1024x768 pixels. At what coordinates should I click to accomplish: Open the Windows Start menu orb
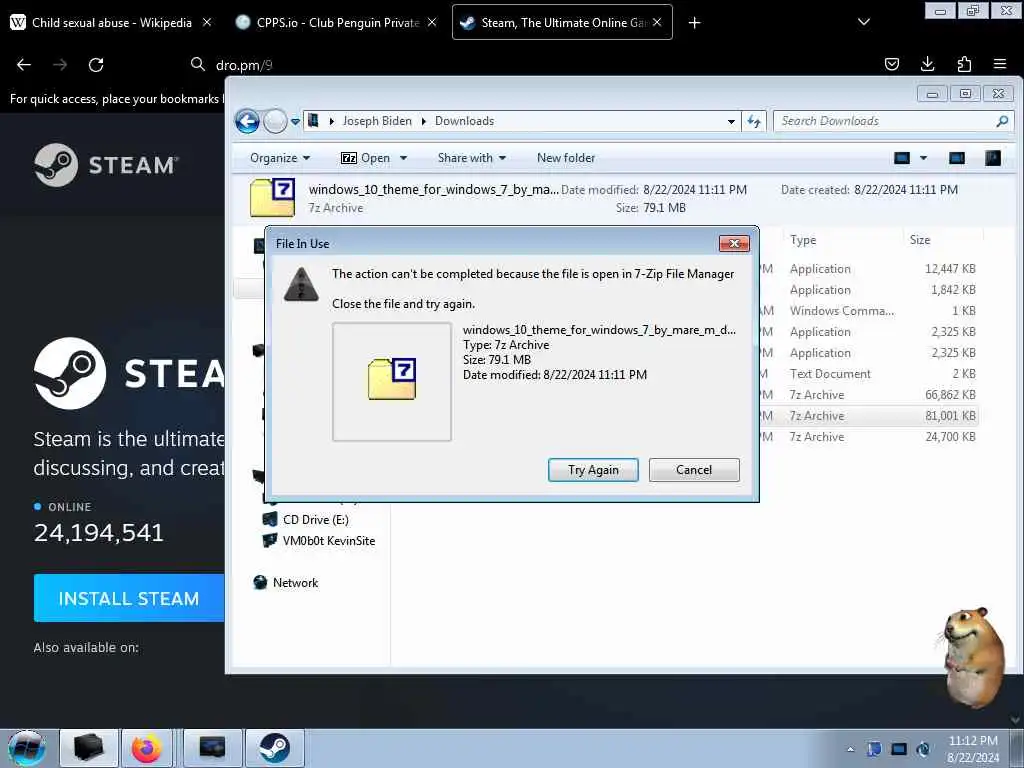tap(27, 748)
